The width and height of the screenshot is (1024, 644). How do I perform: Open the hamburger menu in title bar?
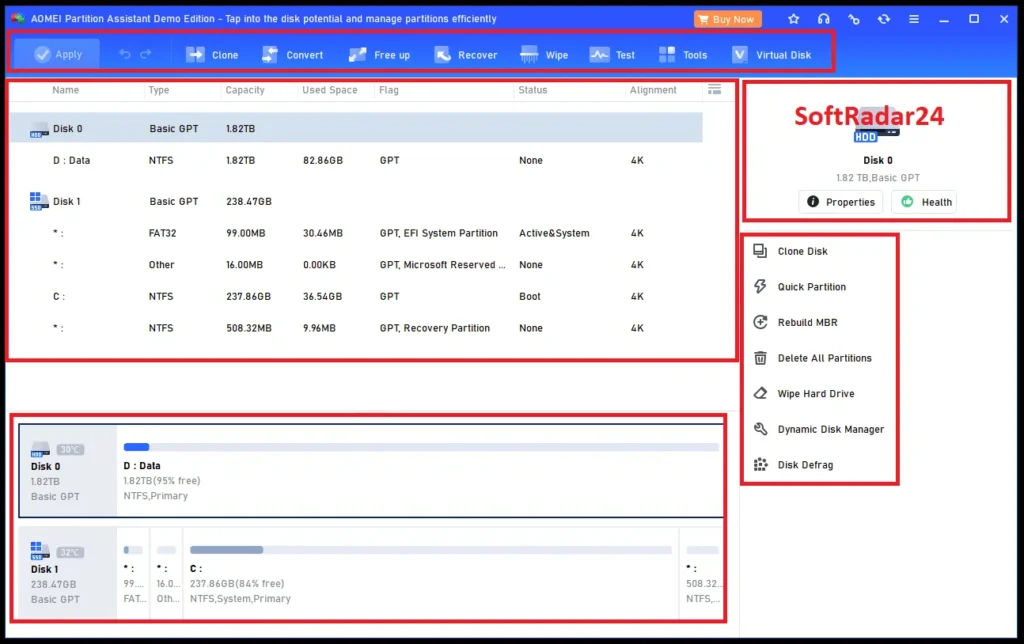pyautogui.click(x=914, y=19)
